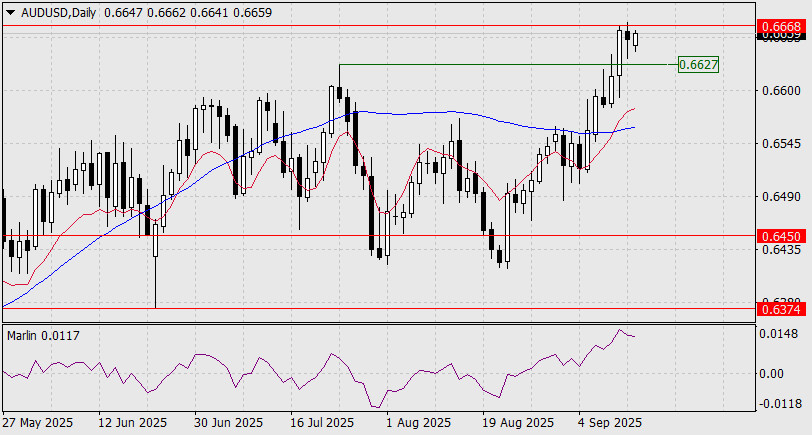Select the AUDUSD,Daily chart title text
The height and width of the screenshot is (435, 812).
59,12
